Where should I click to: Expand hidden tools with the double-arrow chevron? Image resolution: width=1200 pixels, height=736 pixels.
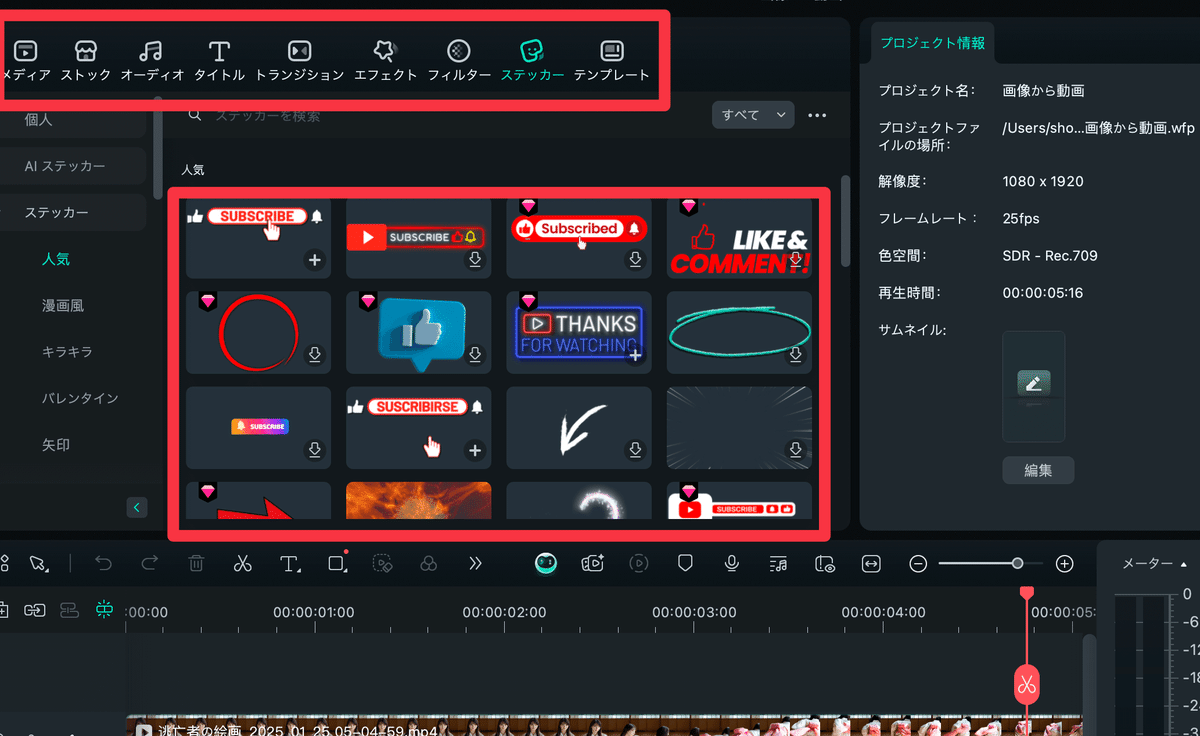474,563
